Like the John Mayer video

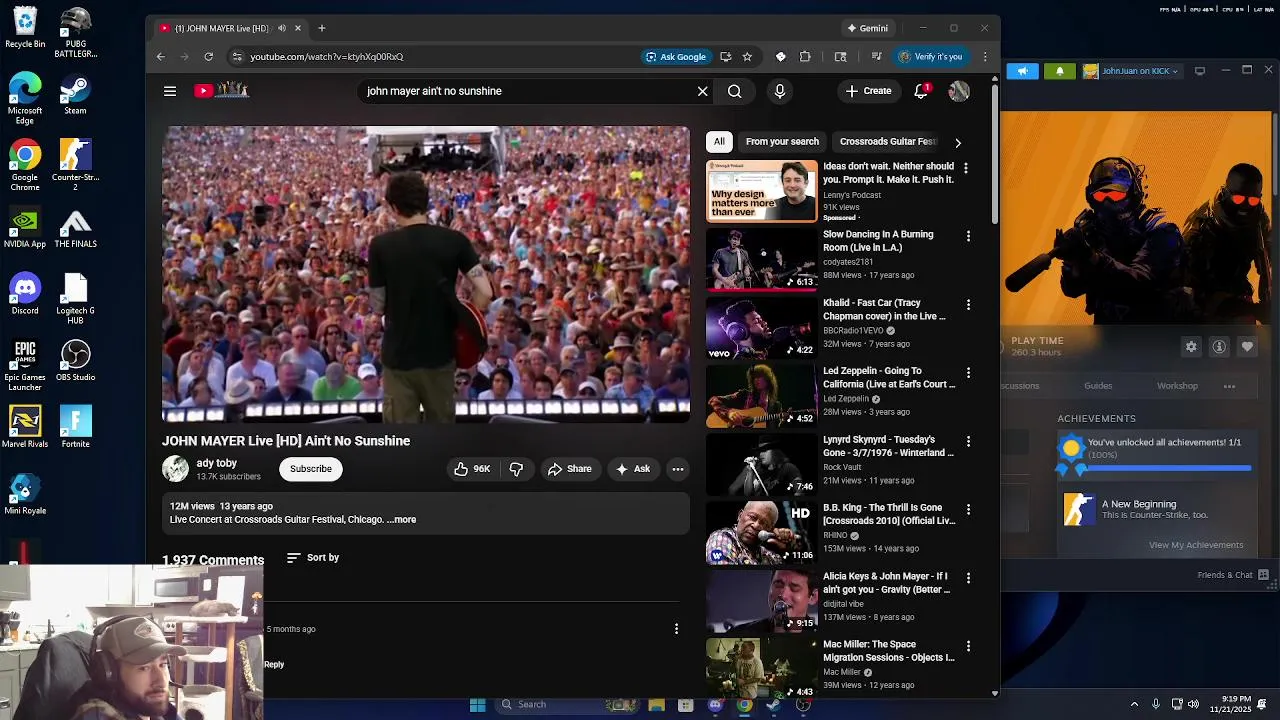click(x=472, y=469)
